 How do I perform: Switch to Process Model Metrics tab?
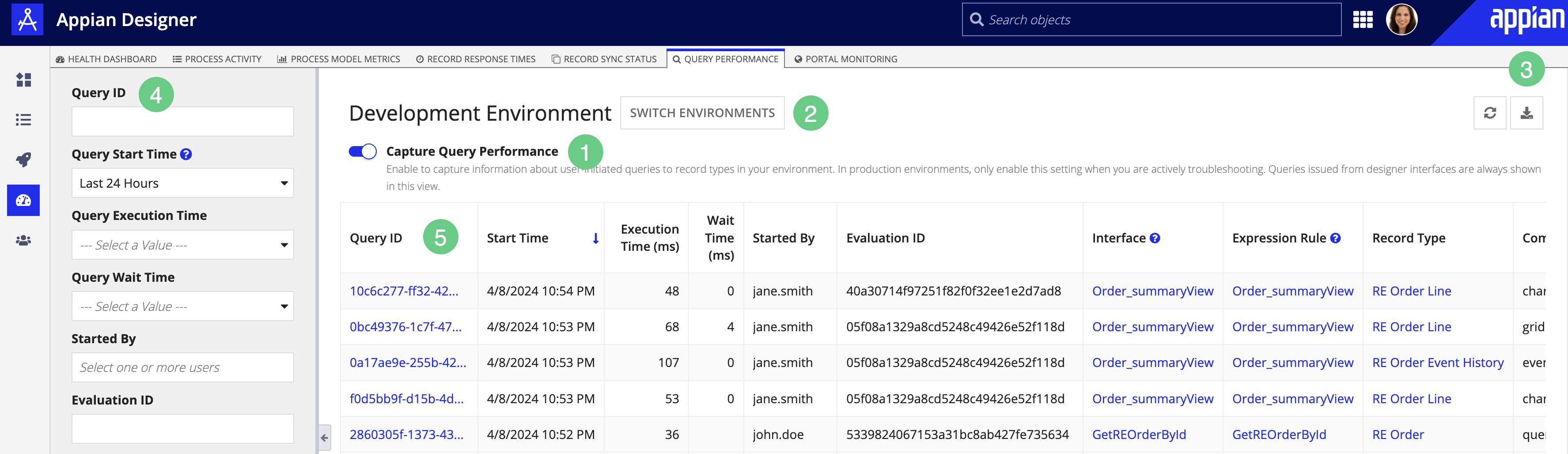pyautogui.click(x=338, y=59)
